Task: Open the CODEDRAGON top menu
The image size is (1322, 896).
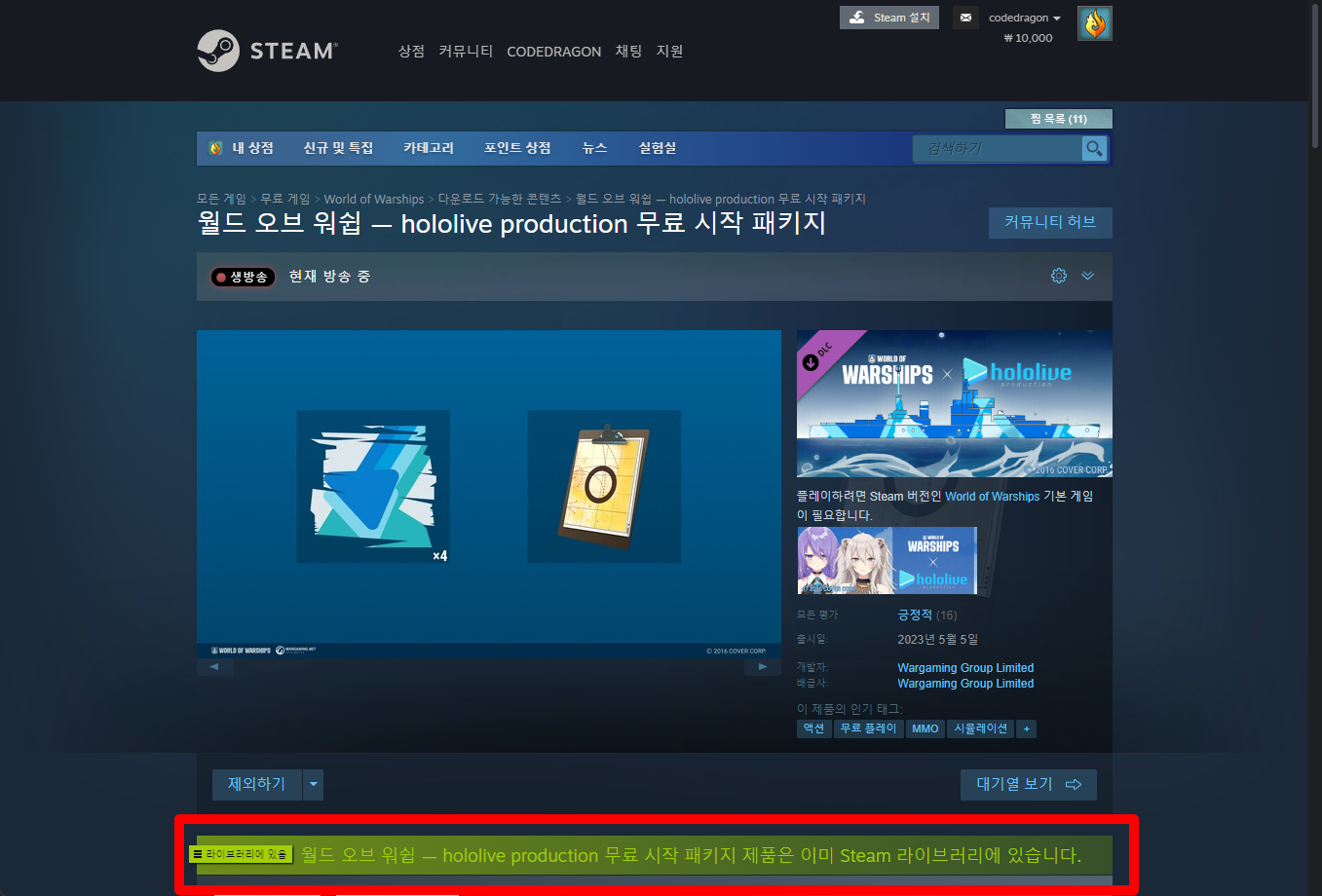Action: (553, 52)
